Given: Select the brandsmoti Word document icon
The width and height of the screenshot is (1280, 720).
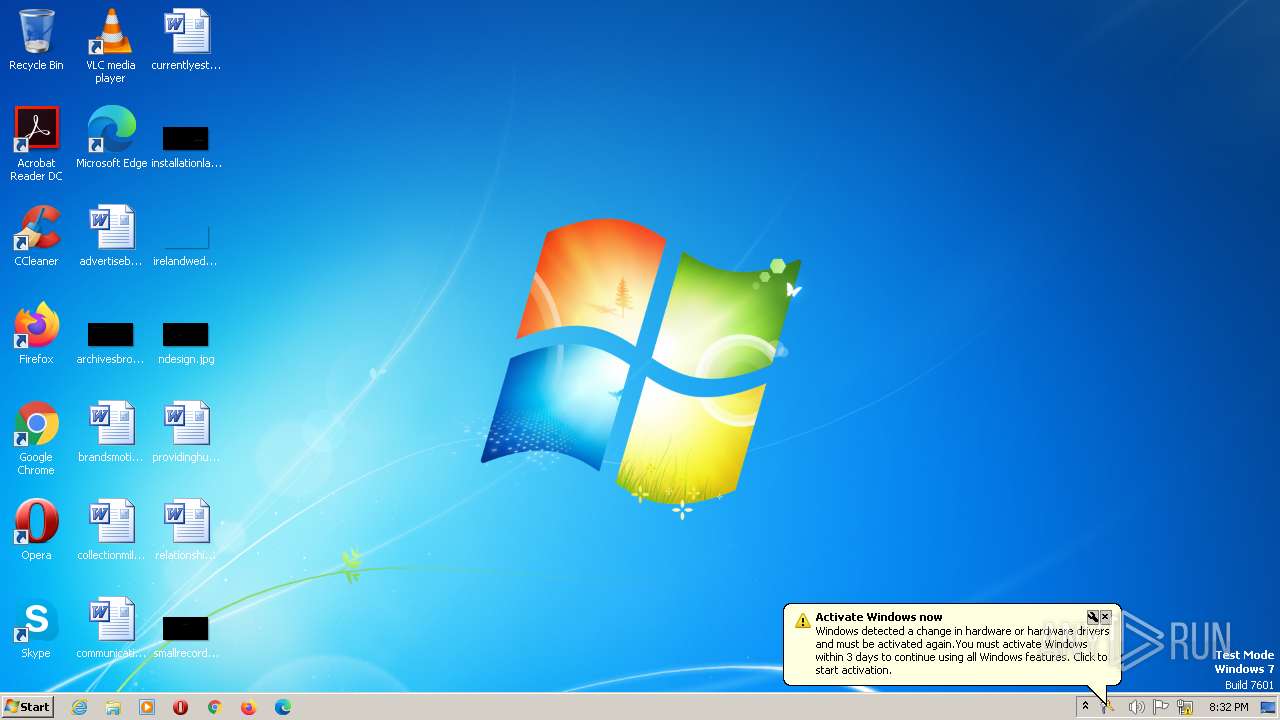Looking at the screenshot, I should 110,432.
